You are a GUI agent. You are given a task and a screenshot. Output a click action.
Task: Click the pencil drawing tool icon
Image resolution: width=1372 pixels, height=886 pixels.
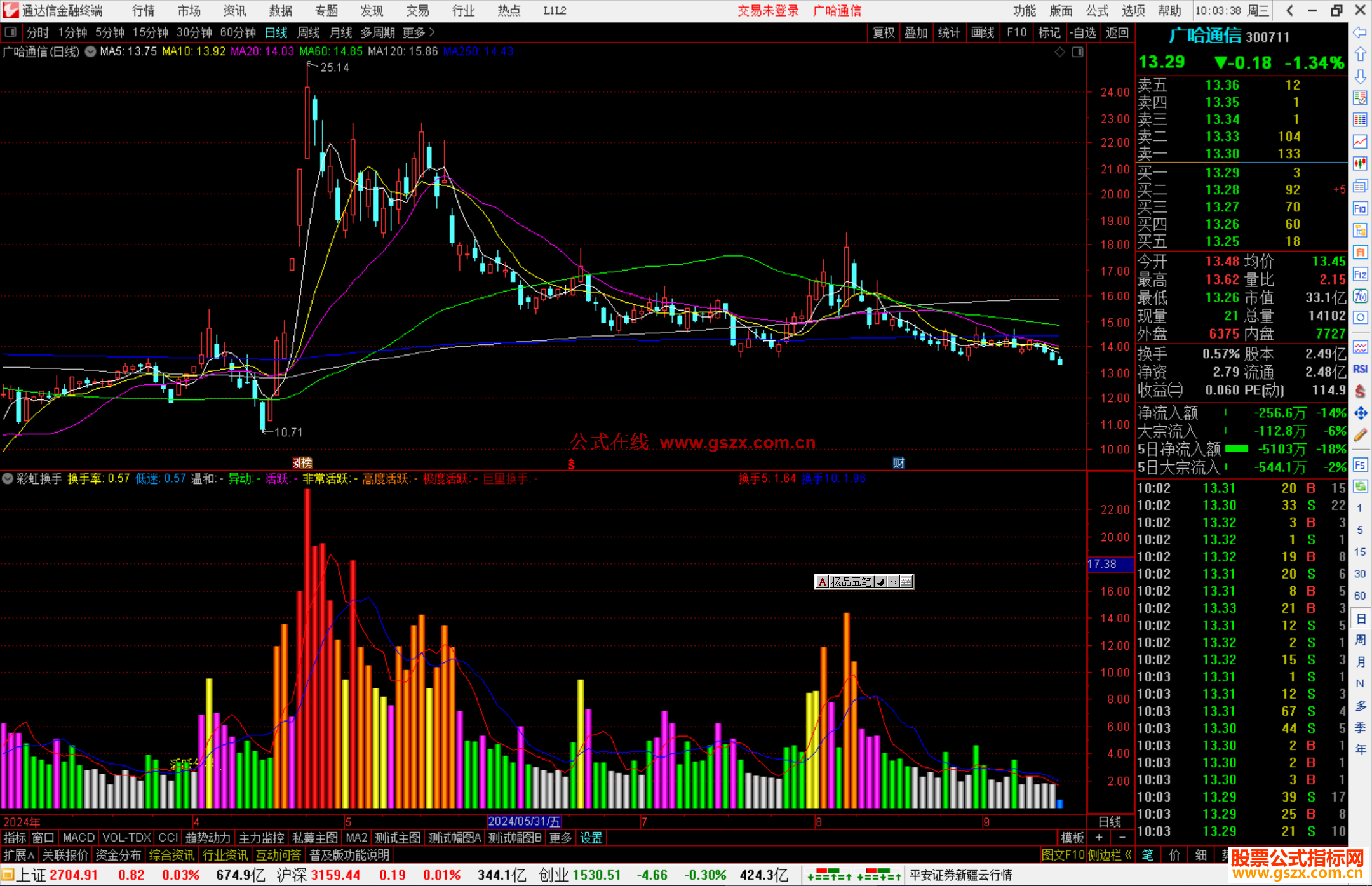coord(1360,435)
